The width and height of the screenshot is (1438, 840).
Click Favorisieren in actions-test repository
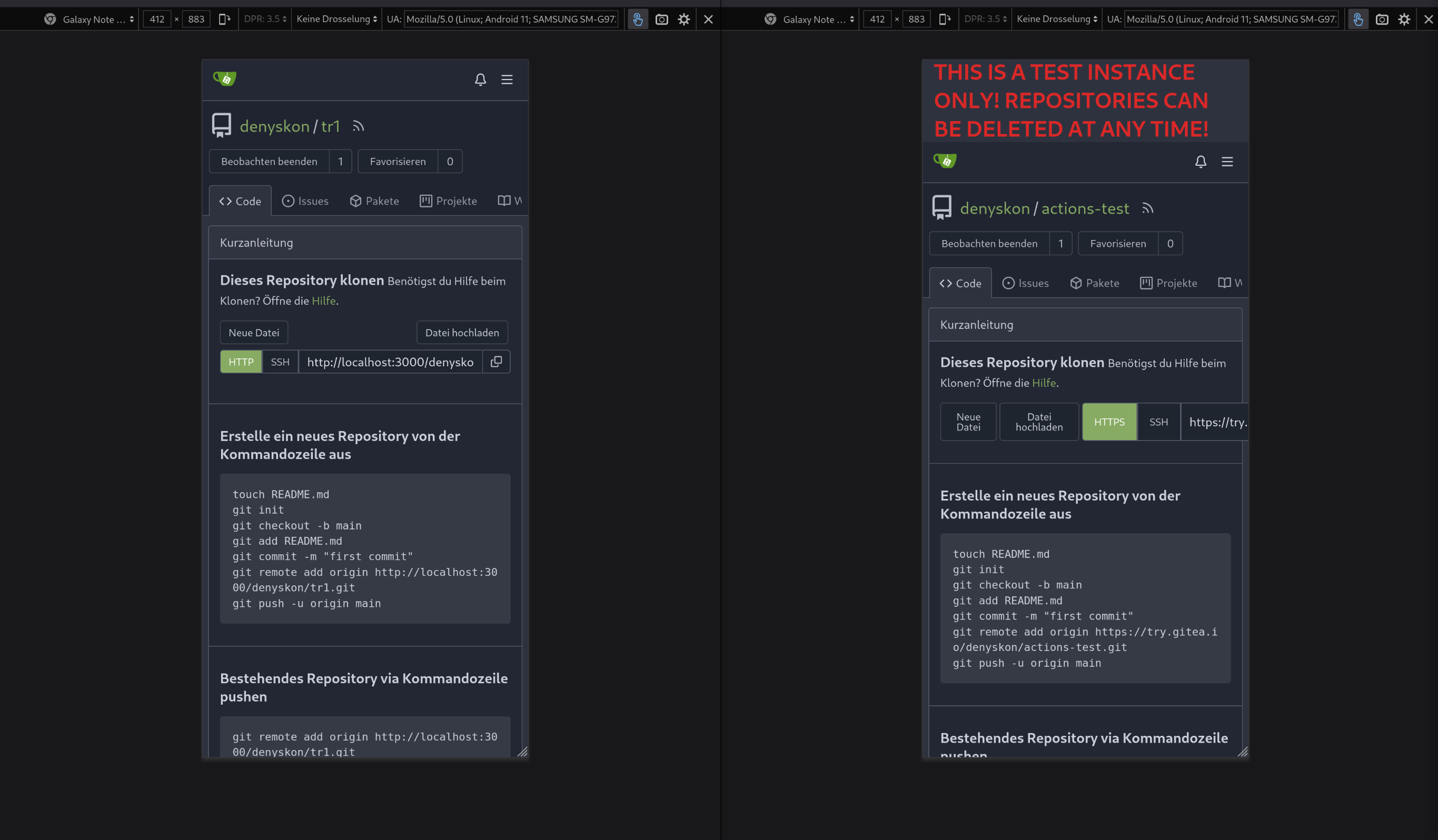coord(1118,244)
